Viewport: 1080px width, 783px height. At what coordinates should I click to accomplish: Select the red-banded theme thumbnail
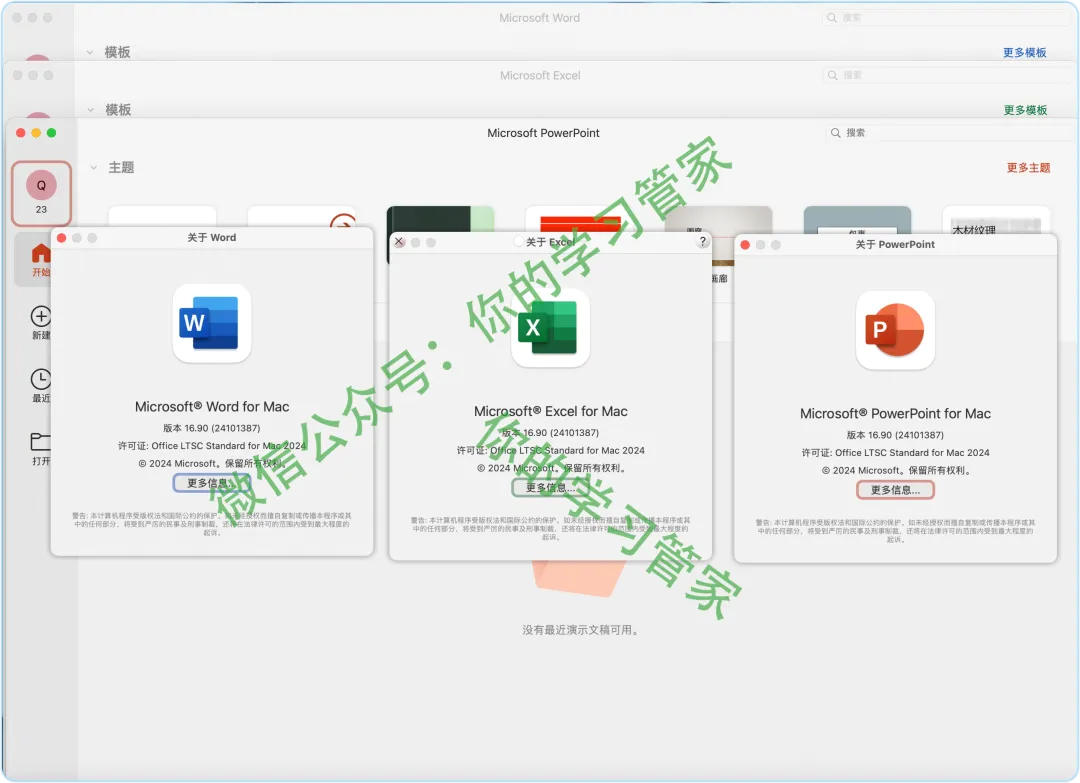point(580,219)
